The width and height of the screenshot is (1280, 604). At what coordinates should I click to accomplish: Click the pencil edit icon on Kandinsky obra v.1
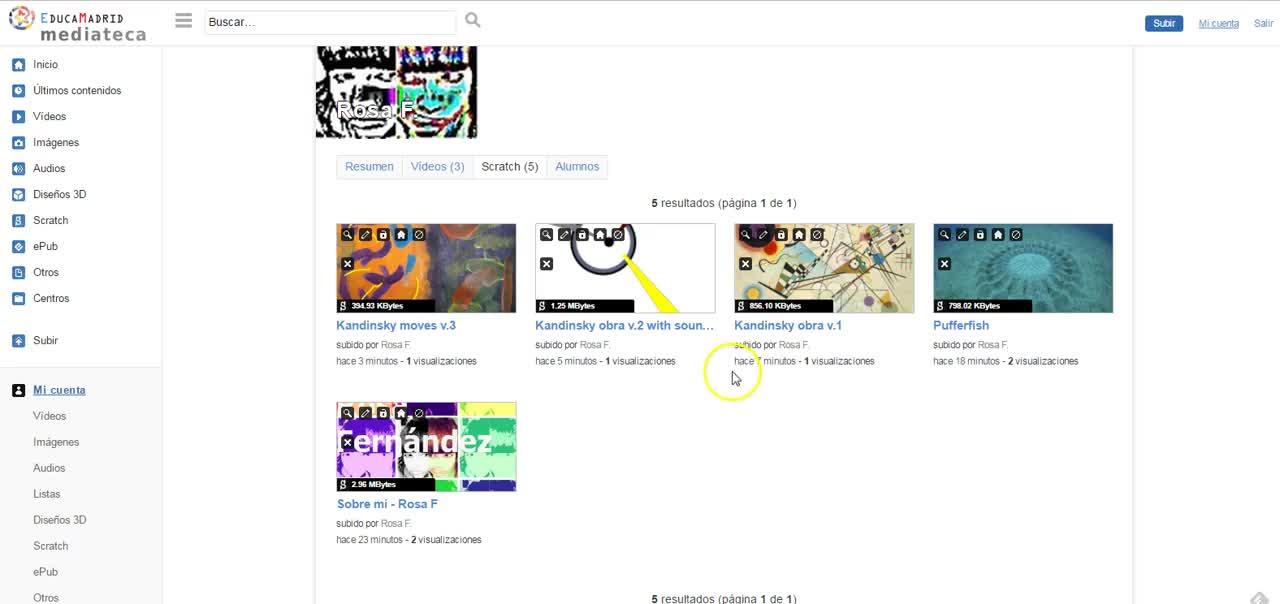[x=763, y=235]
